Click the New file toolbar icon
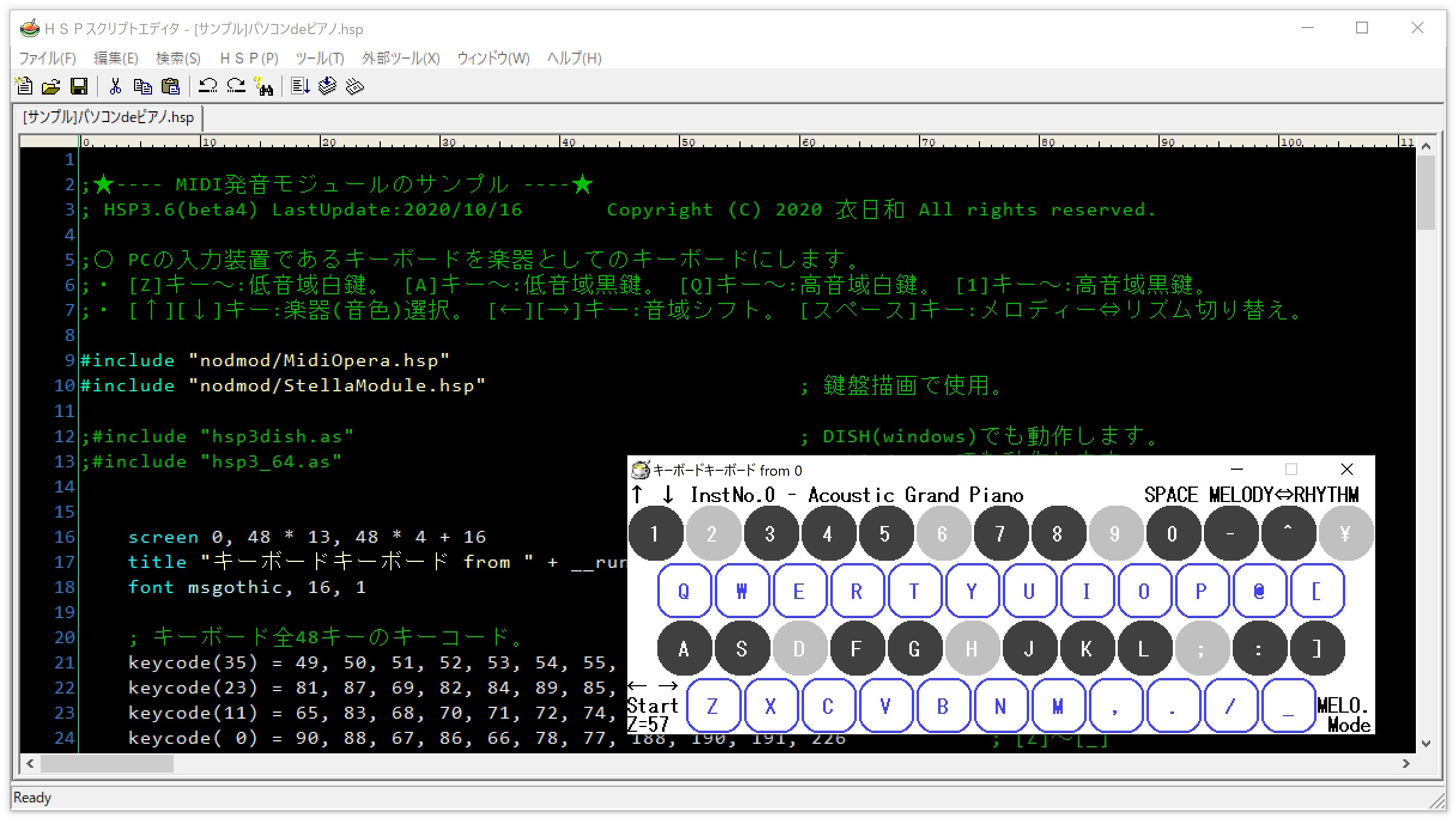1456x821 pixels. click(24, 87)
